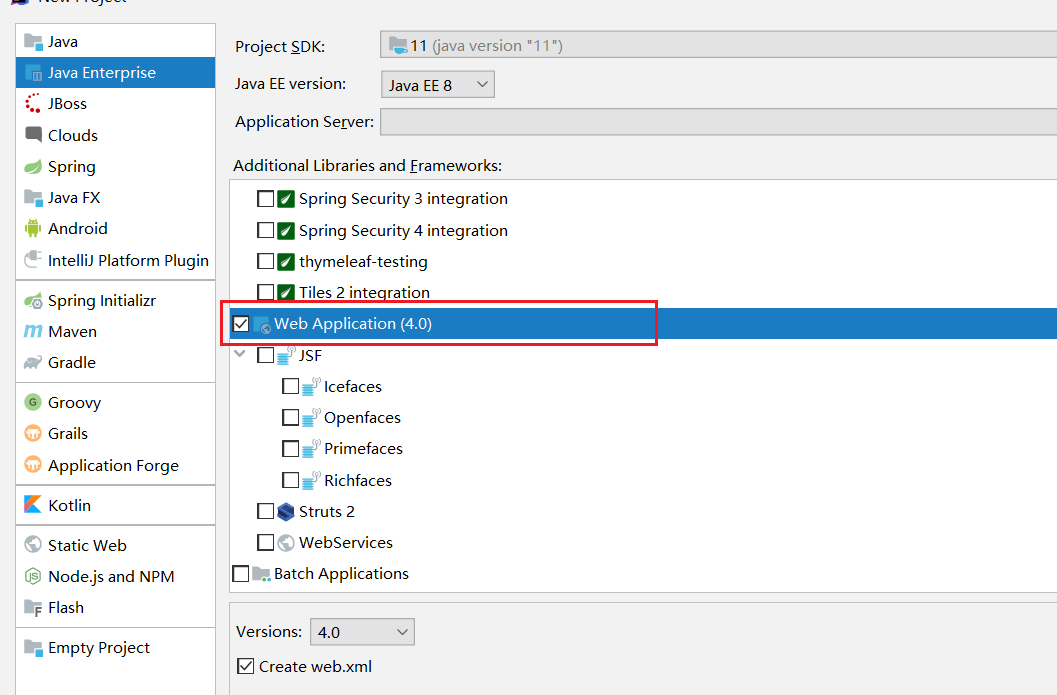Select the Static Web entry
The image size is (1057, 695).
pyautogui.click(x=115, y=545)
